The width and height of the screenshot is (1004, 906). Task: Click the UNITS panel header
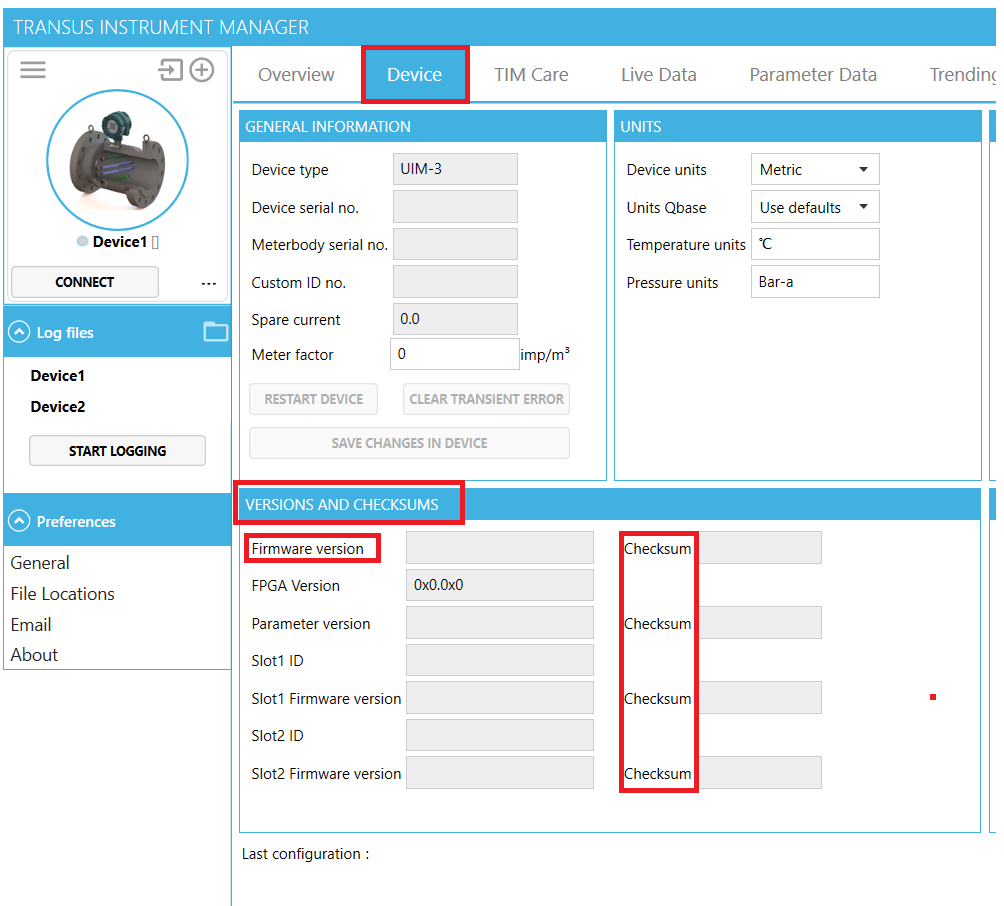[x=798, y=126]
